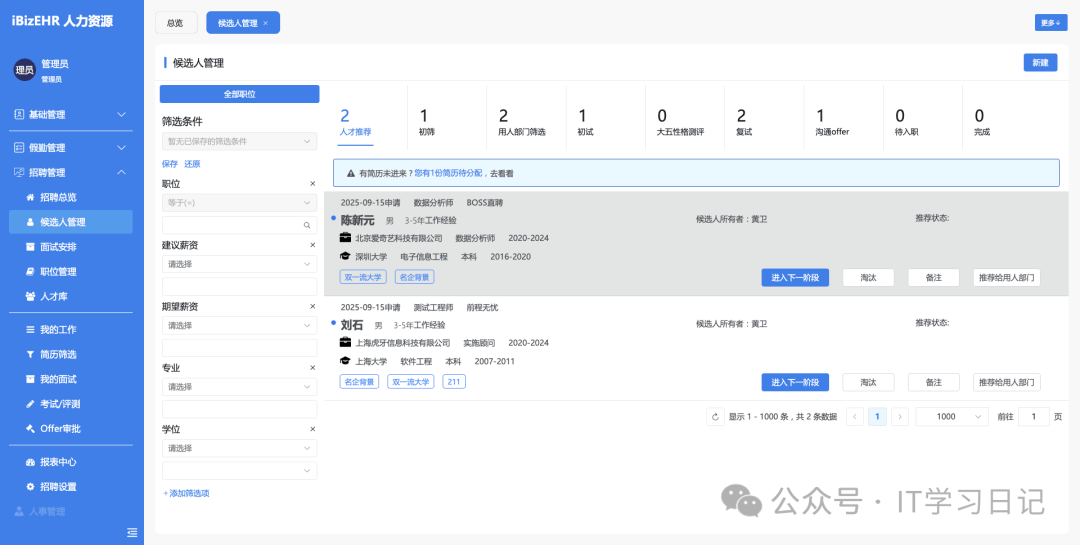This screenshot has height=545, width=1080.
Task: Switch to the 总览 tab
Action: tap(175, 23)
